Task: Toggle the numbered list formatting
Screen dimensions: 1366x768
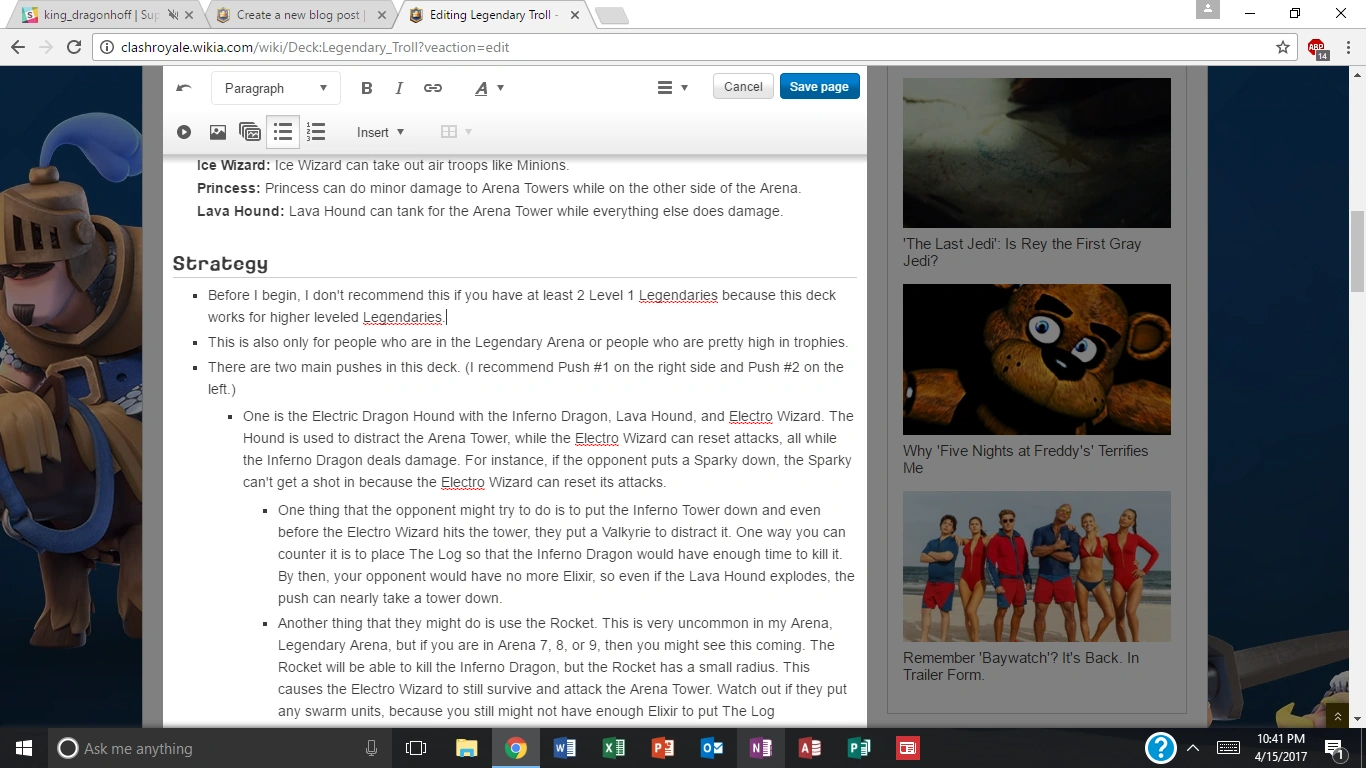Action: tap(316, 132)
